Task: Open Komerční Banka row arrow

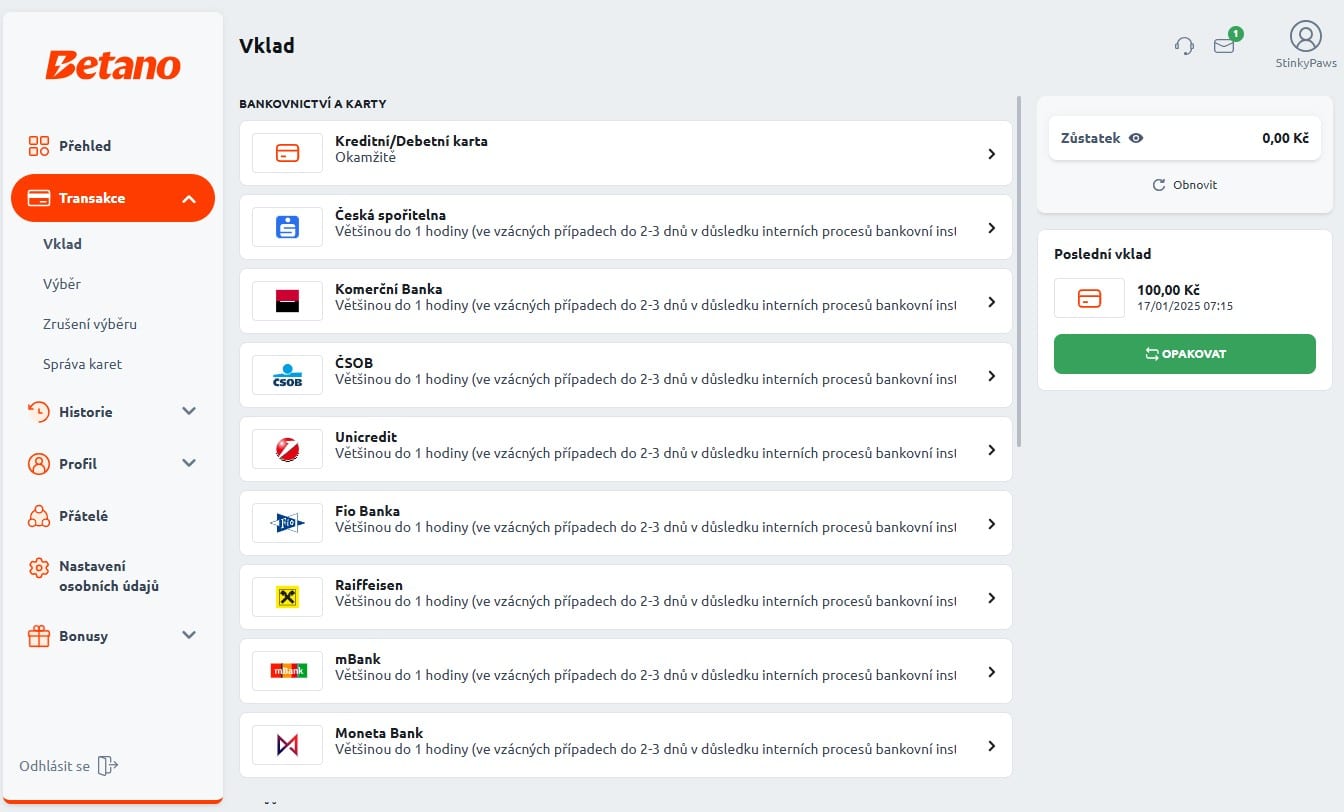Action: [992, 302]
